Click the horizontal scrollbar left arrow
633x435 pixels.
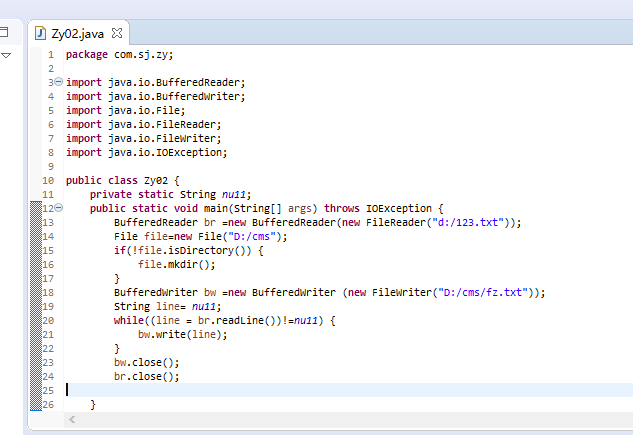72,420
